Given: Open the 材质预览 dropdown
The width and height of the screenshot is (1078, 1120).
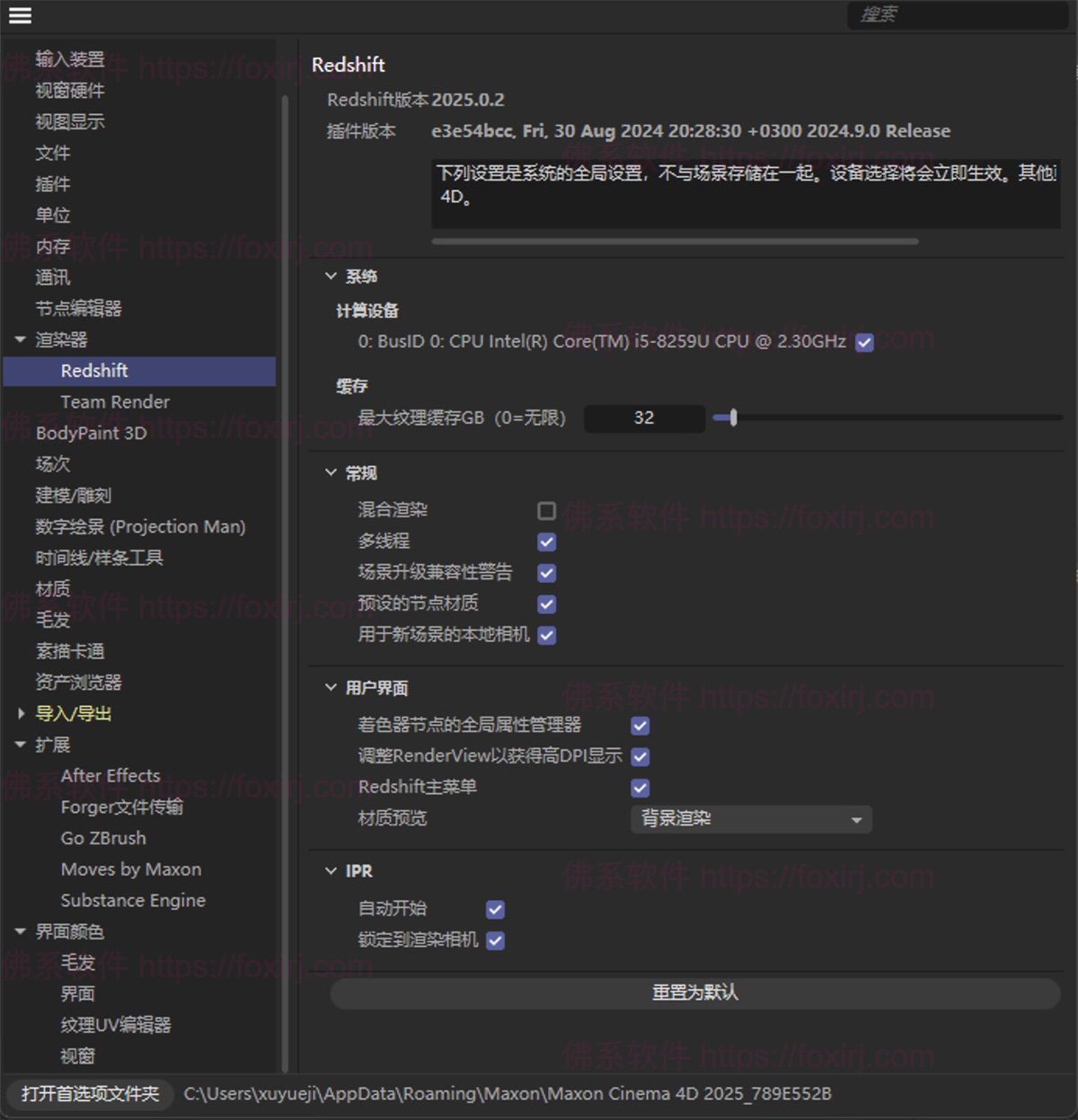Looking at the screenshot, I should [x=750, y=819].
